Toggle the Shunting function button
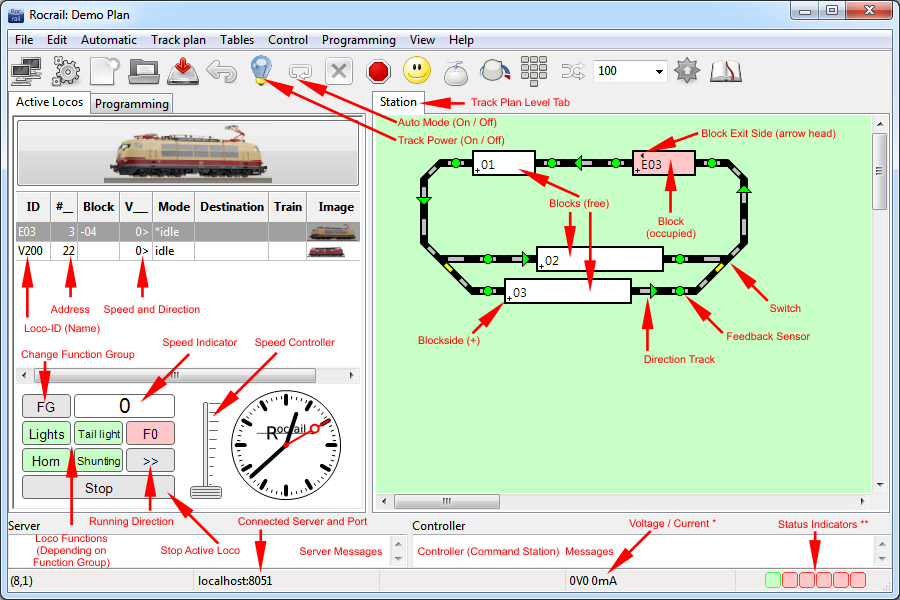Image resolution: width=900 pixels, height=600 pixels. (x=98, y=461)
